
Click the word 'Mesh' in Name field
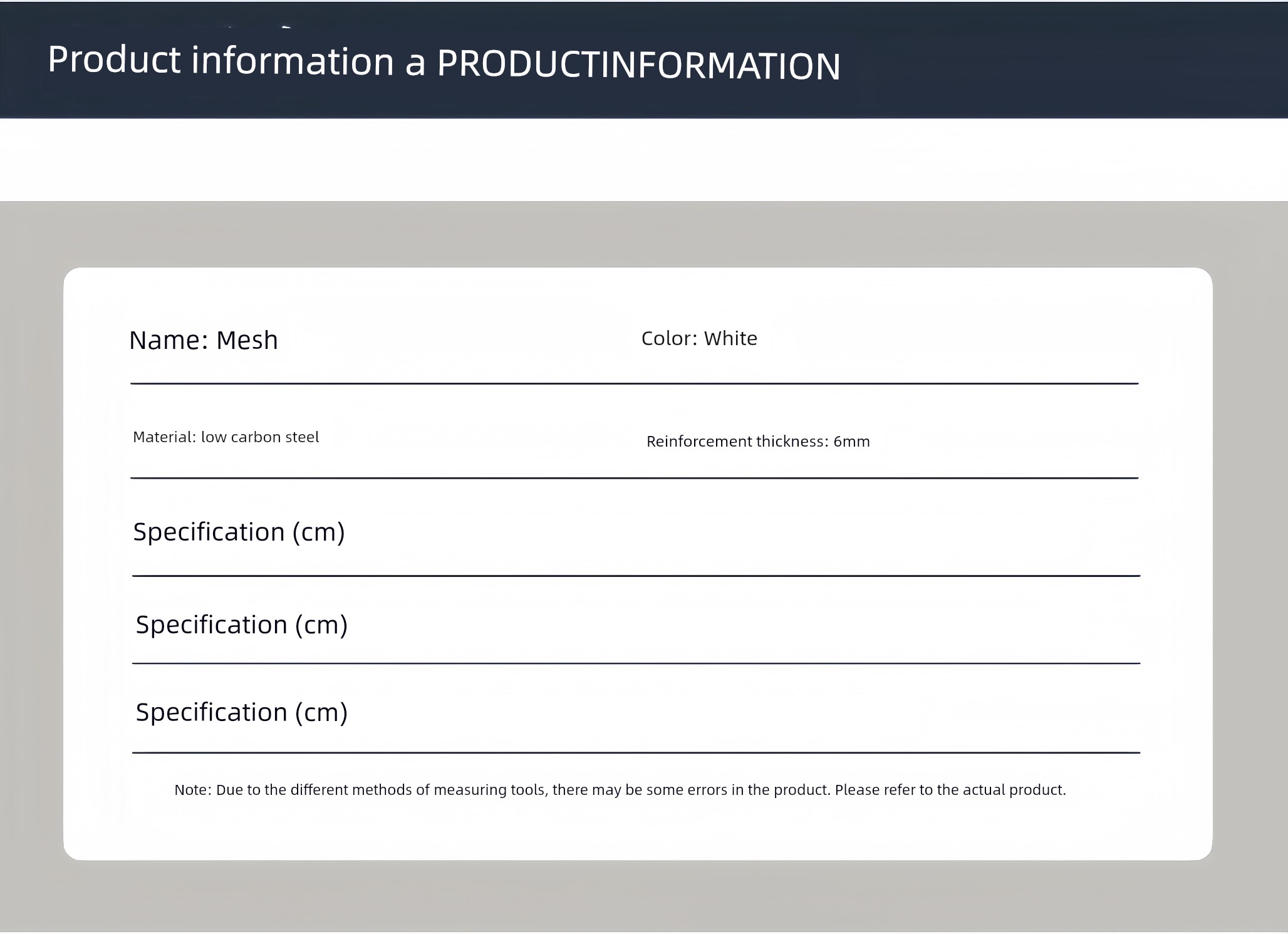pos(247,340)
